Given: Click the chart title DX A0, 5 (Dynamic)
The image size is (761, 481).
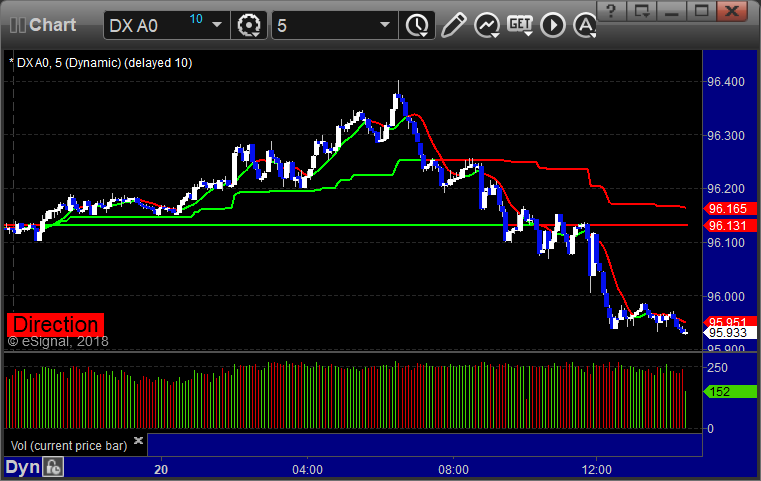Looking at the screenshot, I should pos(69,63).
